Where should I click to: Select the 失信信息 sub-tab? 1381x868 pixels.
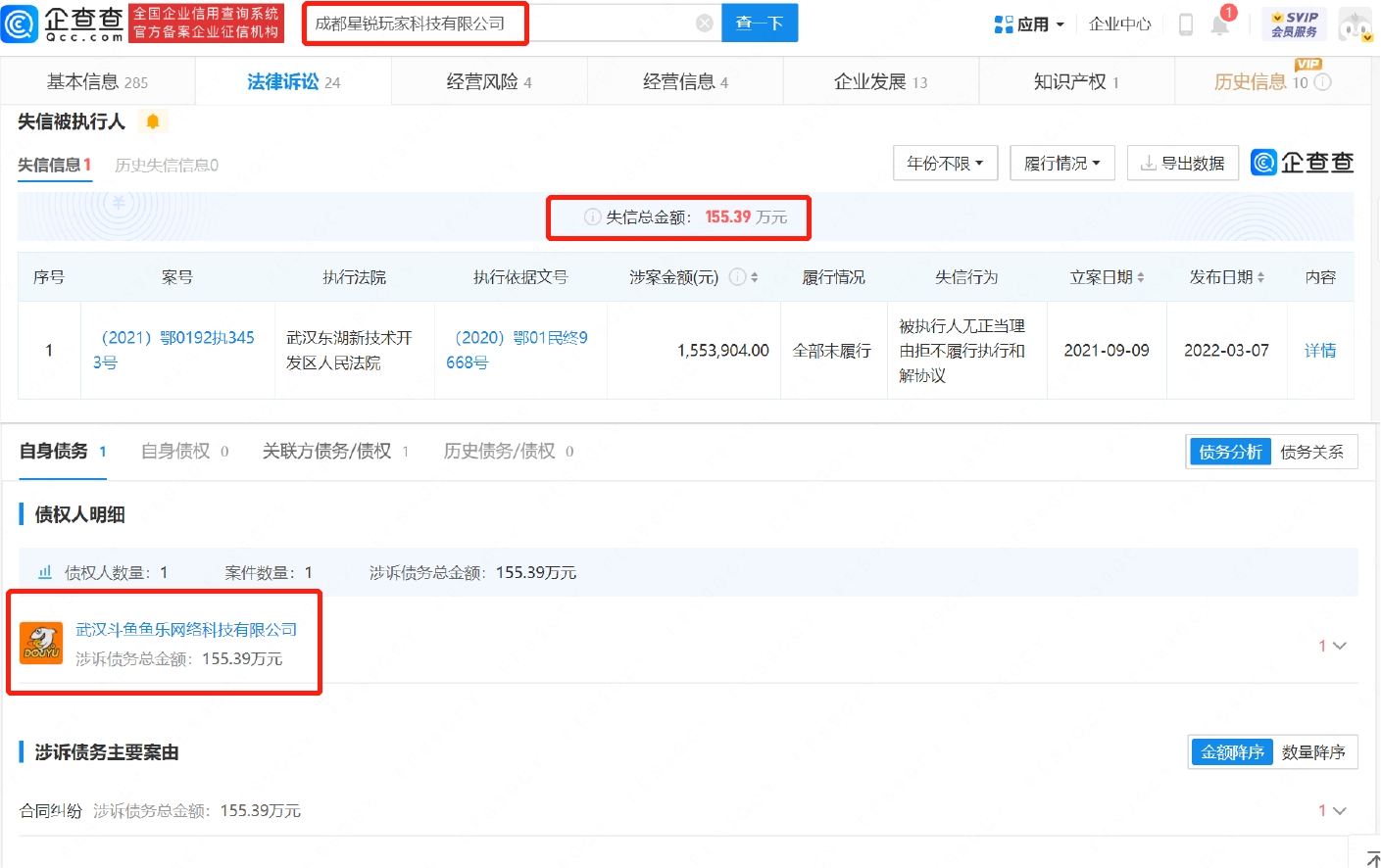(x=54, y=165)
